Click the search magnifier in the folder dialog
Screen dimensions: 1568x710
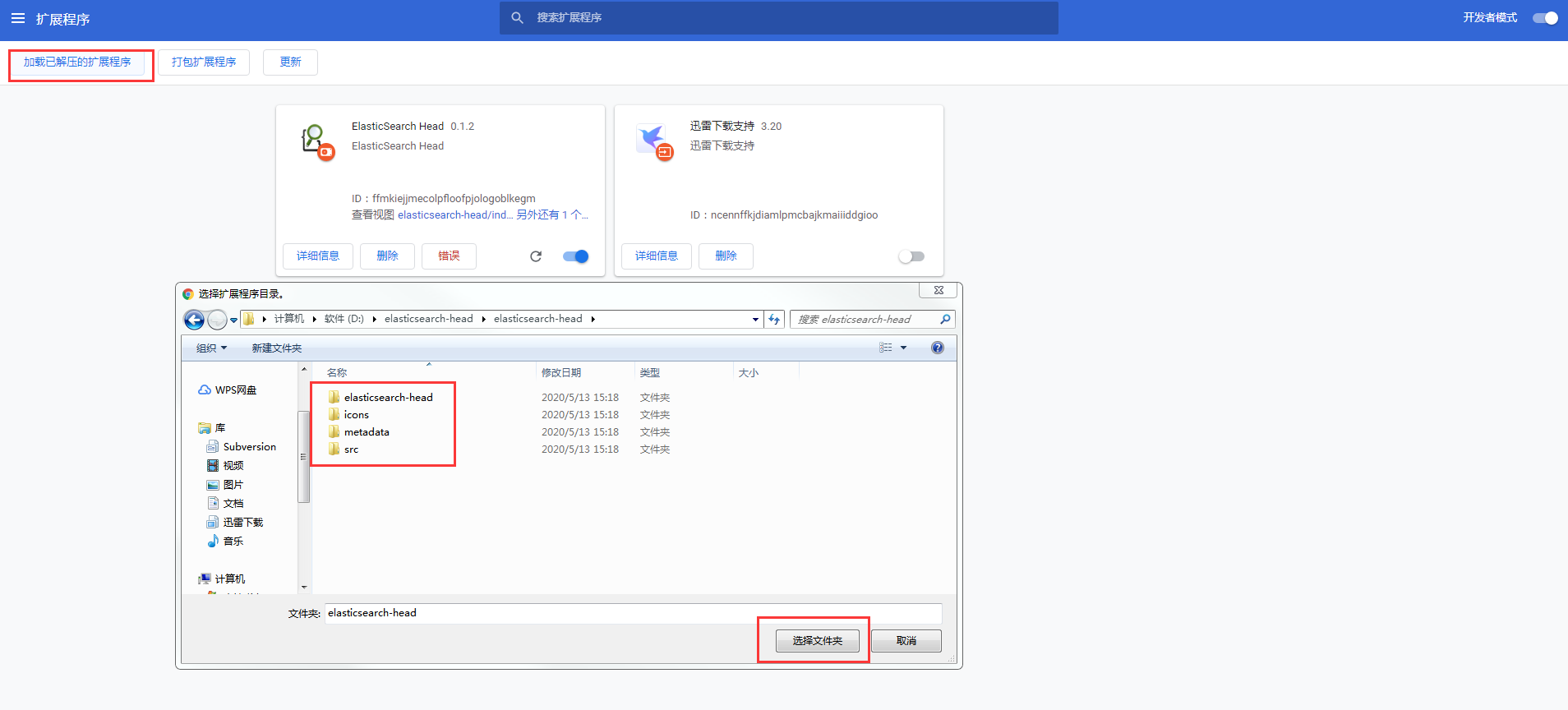[x=945, y=320]
